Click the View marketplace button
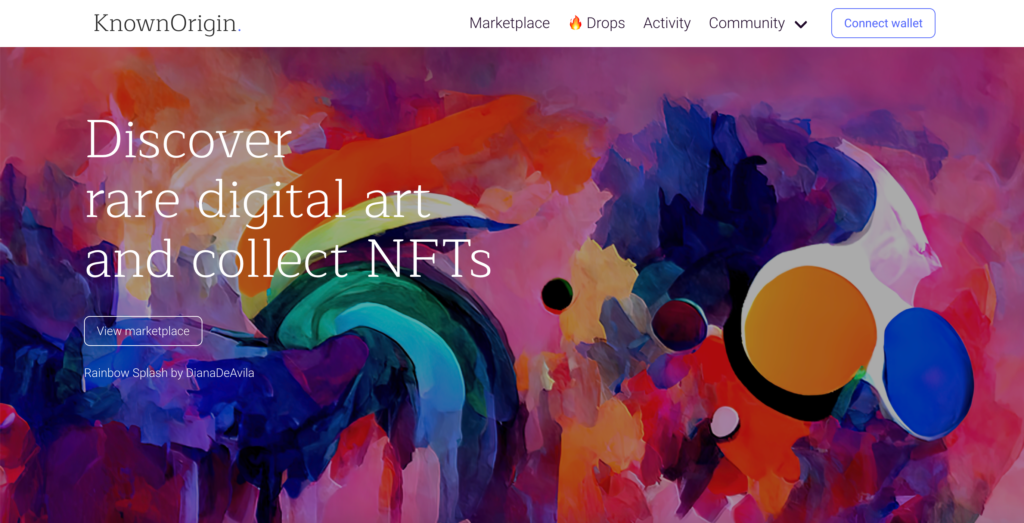The width and height of the screenshot is (1024, 523). (x=143, y=331)
